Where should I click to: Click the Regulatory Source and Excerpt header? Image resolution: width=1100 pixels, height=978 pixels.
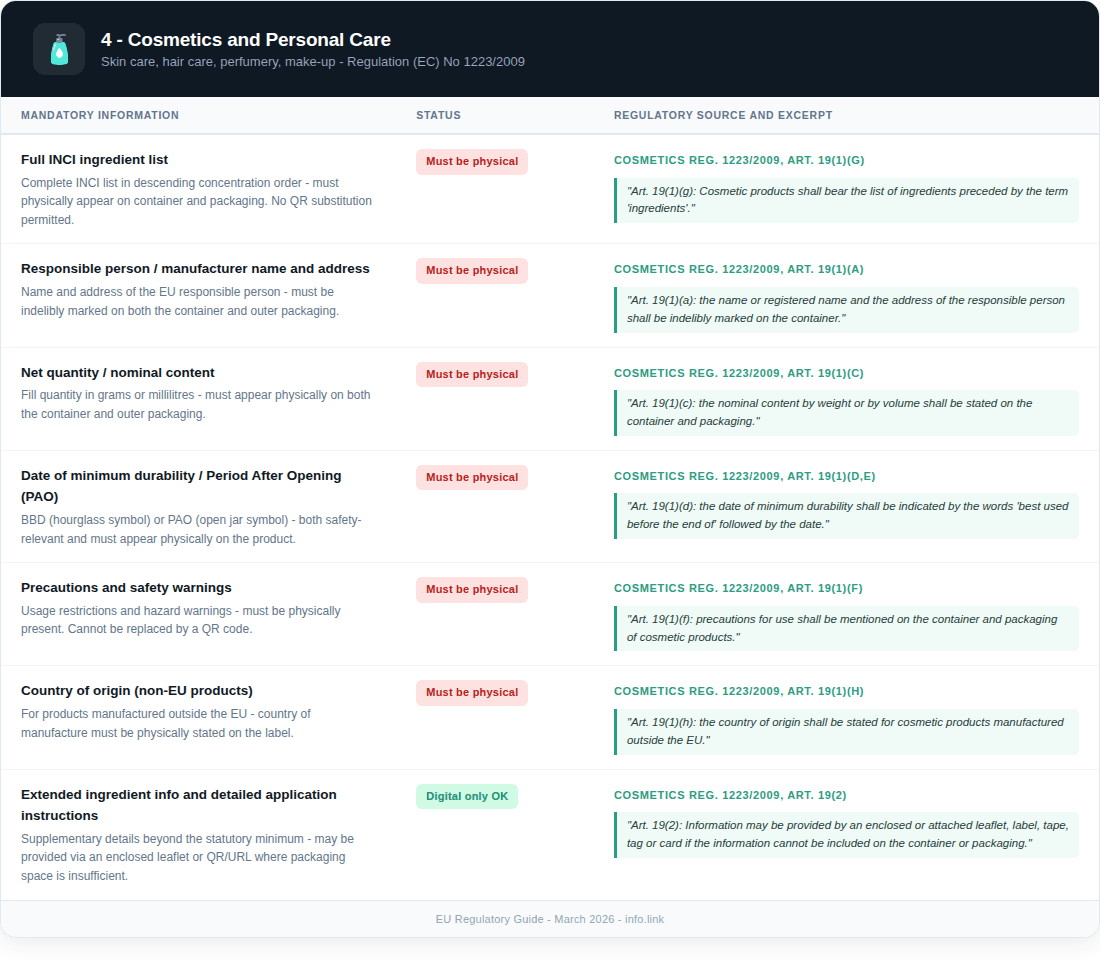[x=723, y=115]
